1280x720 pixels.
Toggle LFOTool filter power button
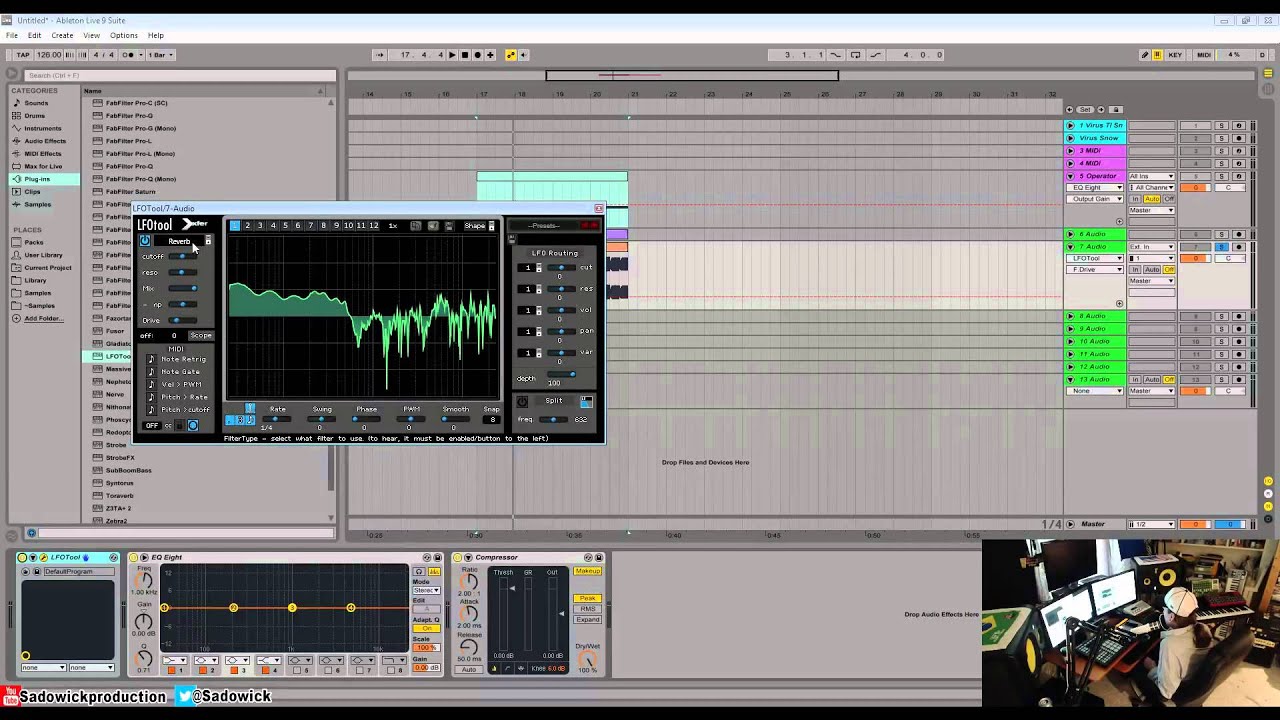[x=145, y=241]
